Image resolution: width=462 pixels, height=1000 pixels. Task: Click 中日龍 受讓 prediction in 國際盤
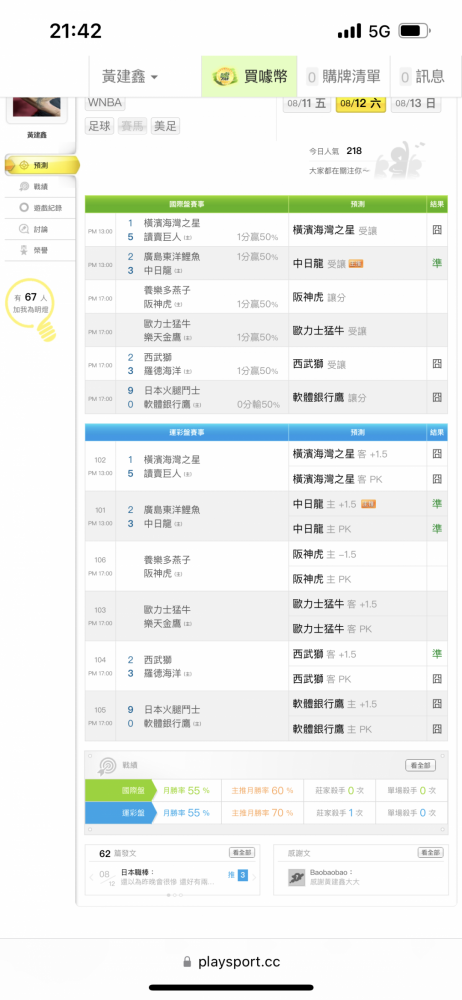(318, 263)
